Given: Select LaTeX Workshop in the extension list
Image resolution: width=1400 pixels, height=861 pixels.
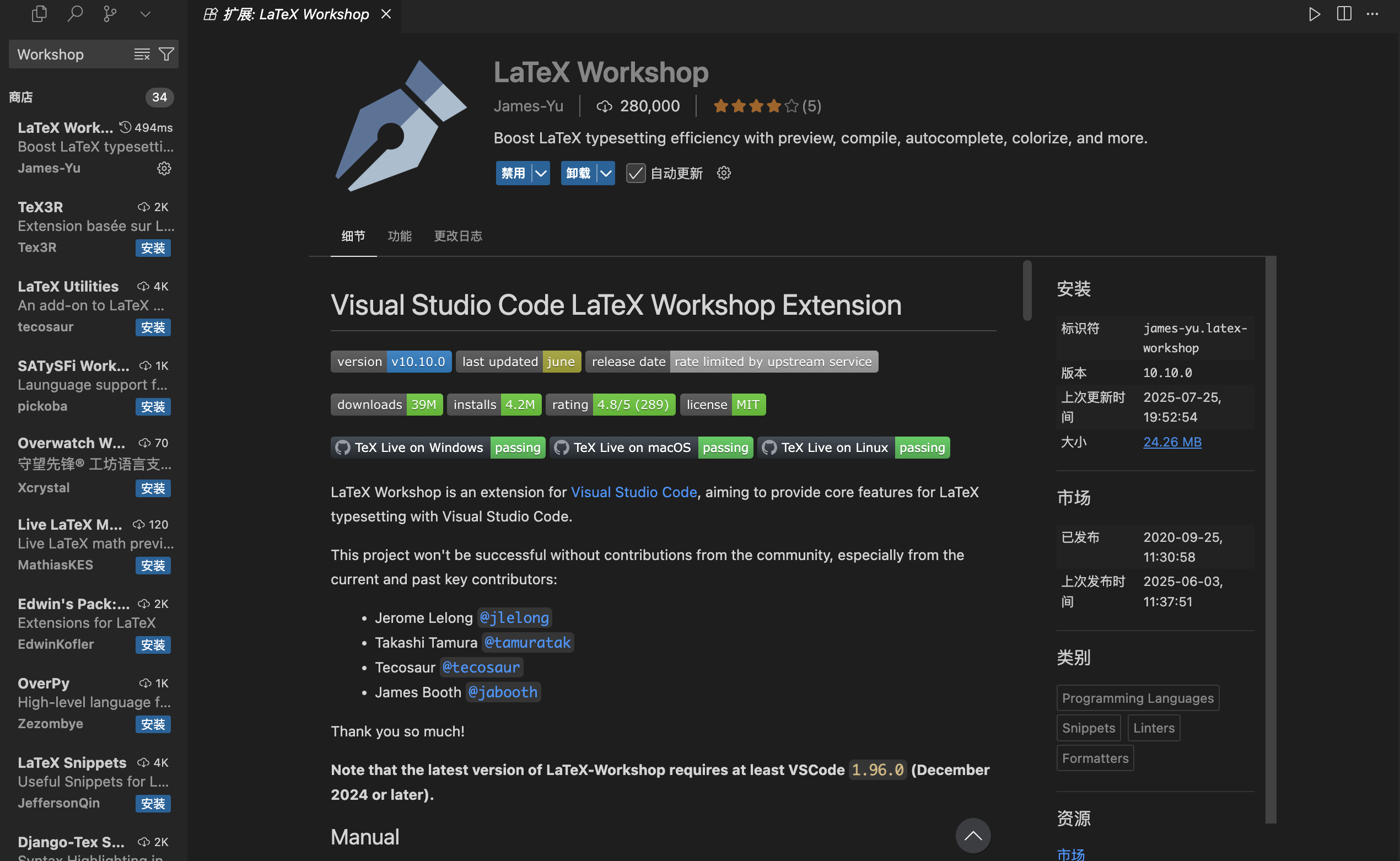Looking at the screenshot, I should (x=94, y=148).
